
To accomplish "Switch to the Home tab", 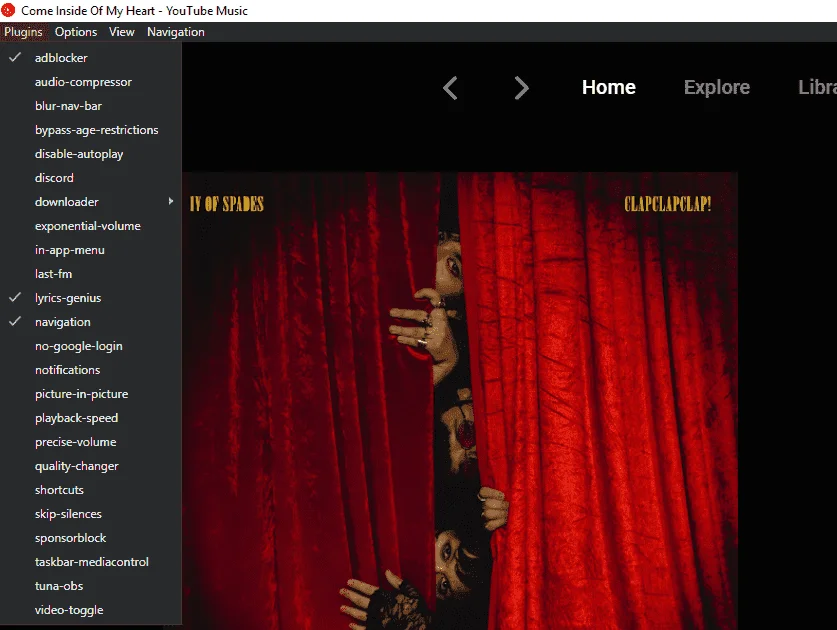I will click(x=609, y=87).
